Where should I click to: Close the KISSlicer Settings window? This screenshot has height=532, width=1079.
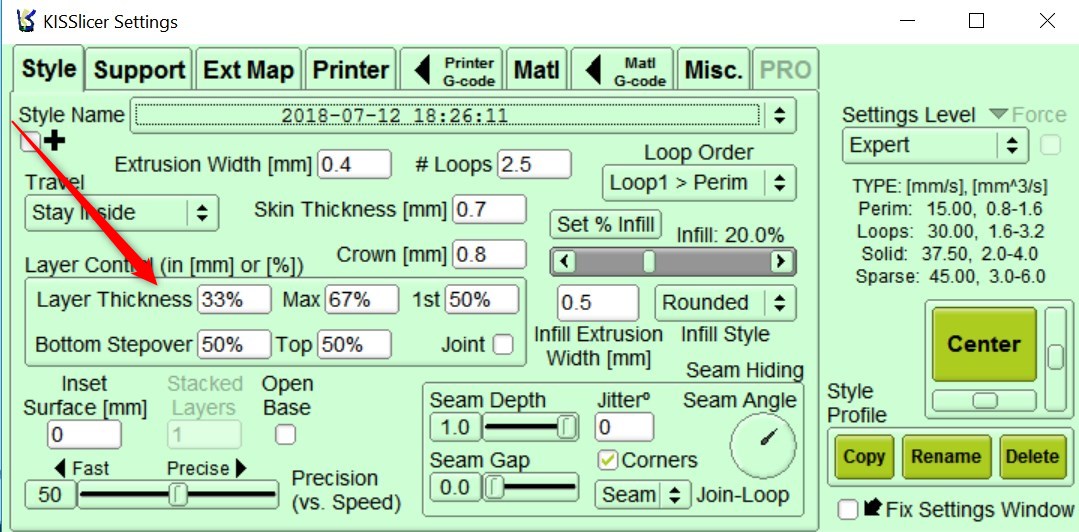(1047, 21)
